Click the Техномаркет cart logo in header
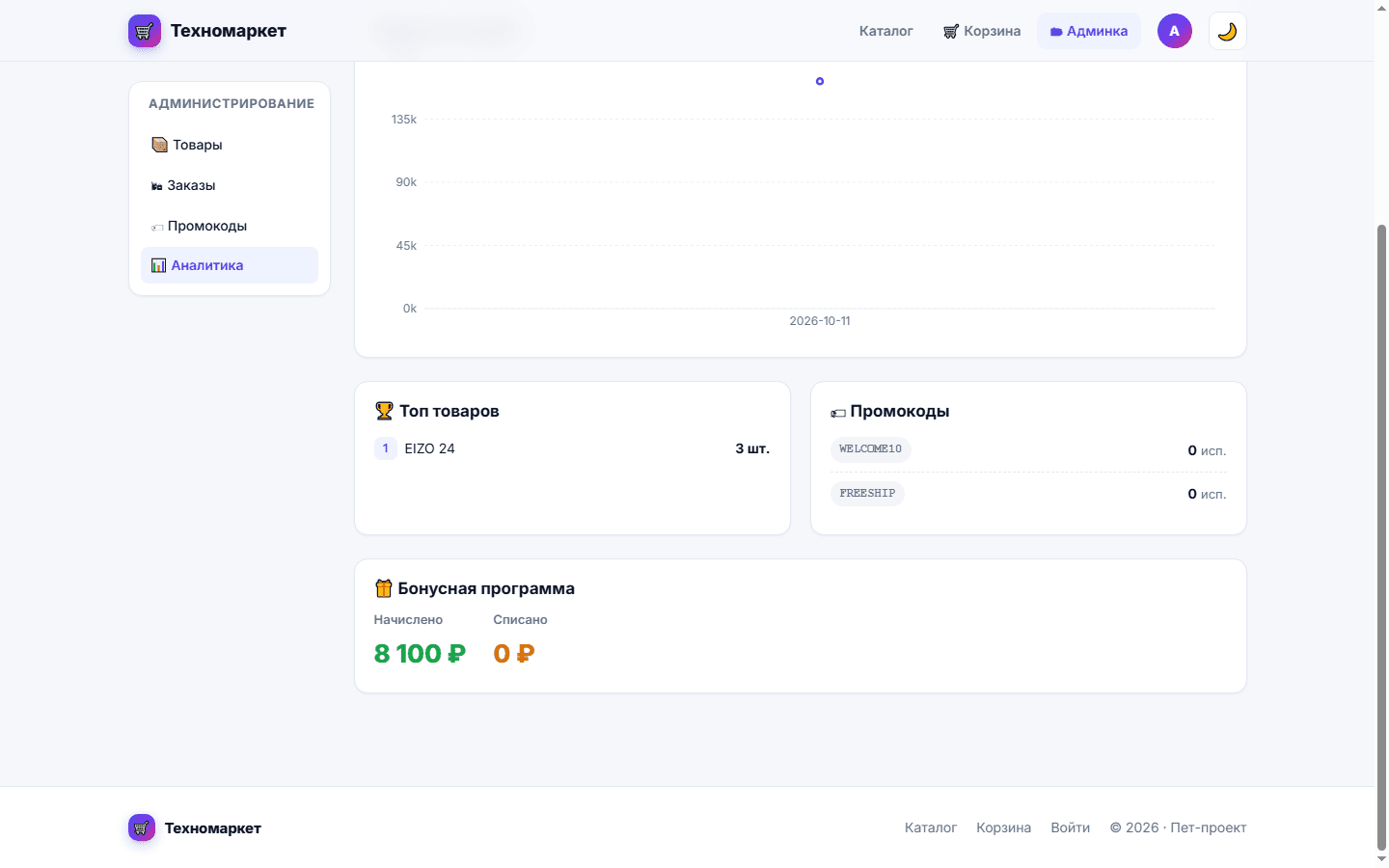Viewport: 1389px width, 868px height. [145, 31]
